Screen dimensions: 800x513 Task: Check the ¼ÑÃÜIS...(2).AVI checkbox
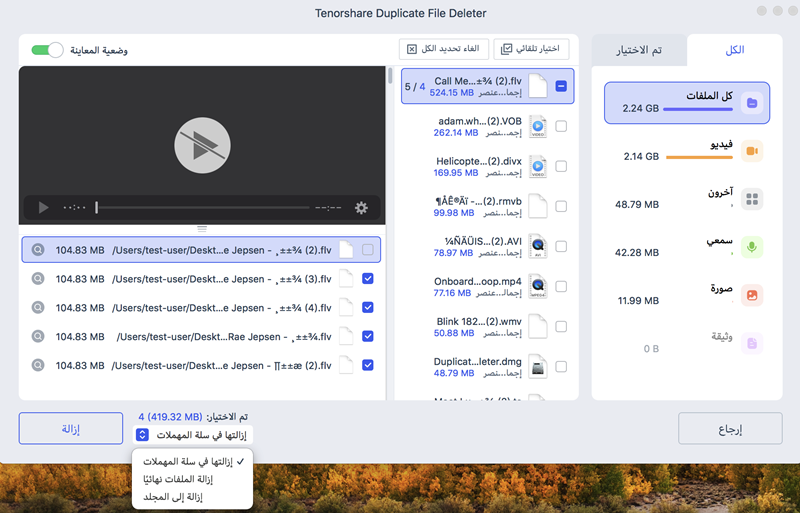561,246
